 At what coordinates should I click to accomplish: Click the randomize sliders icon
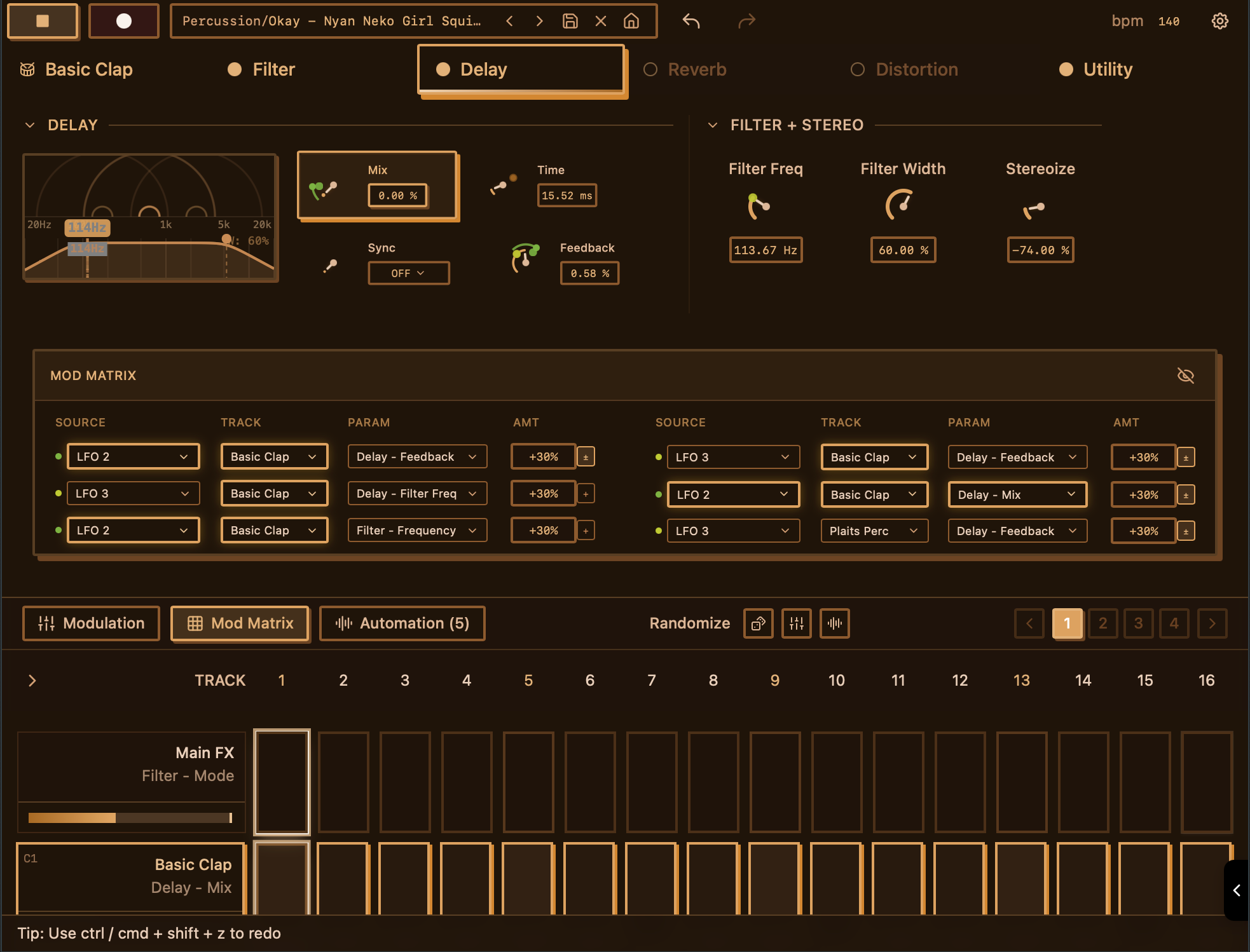(x=796, y=623)
